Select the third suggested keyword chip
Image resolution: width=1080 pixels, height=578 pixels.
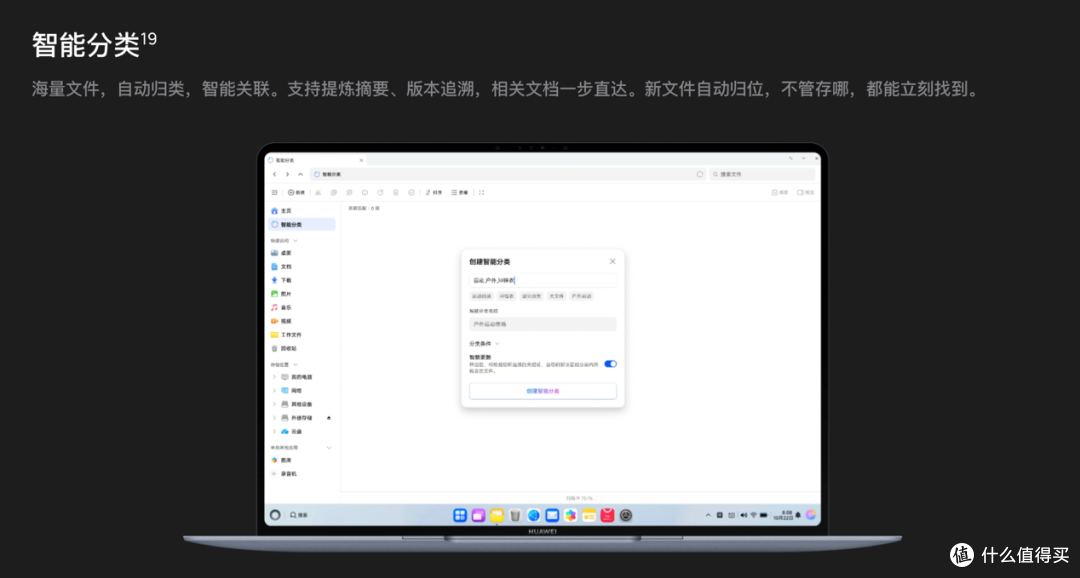(532, 296)
